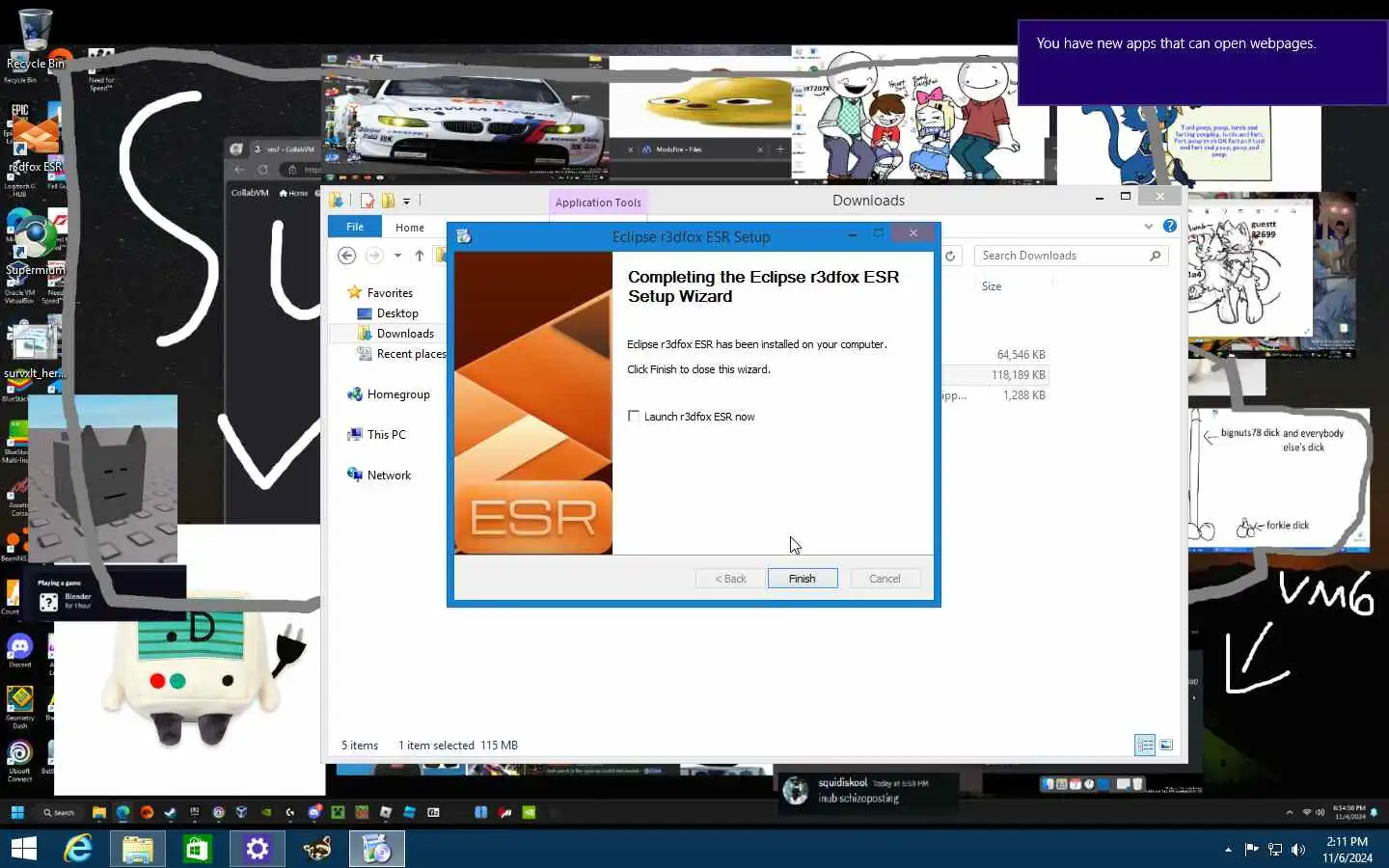Viewport: 1389px width, 868px height.
Task: Switch to File Explorer on the taskbar
Action: pyautogui.click(x=137, y=849)
